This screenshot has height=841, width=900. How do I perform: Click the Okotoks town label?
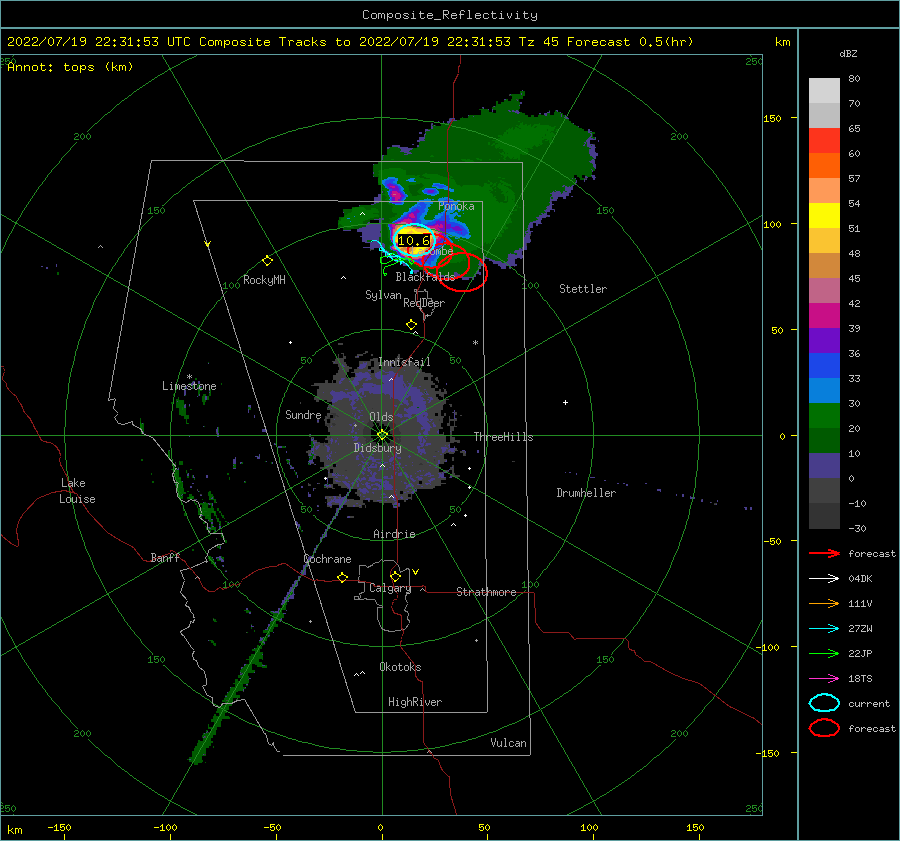tap(400, 667)
